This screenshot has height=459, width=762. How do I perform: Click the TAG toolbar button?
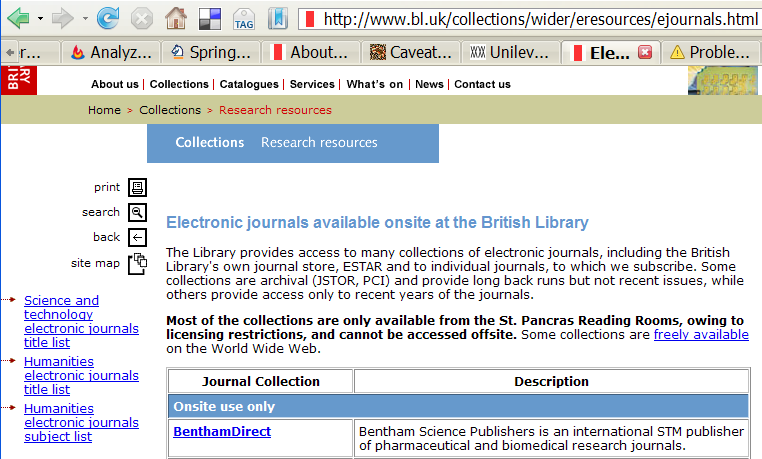[243, 18]
